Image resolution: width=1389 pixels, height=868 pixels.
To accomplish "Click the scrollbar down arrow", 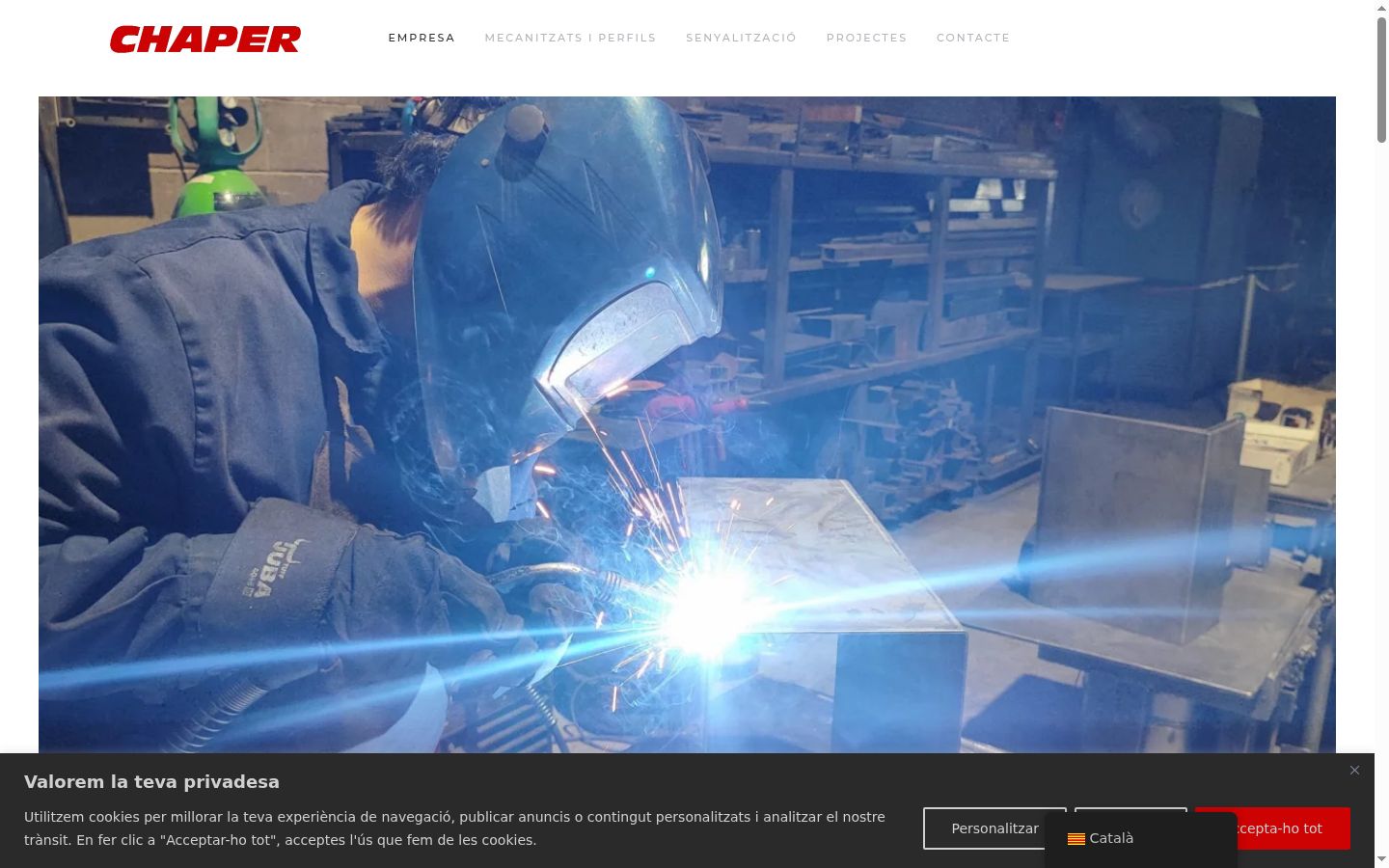I will click(1381, 858).
